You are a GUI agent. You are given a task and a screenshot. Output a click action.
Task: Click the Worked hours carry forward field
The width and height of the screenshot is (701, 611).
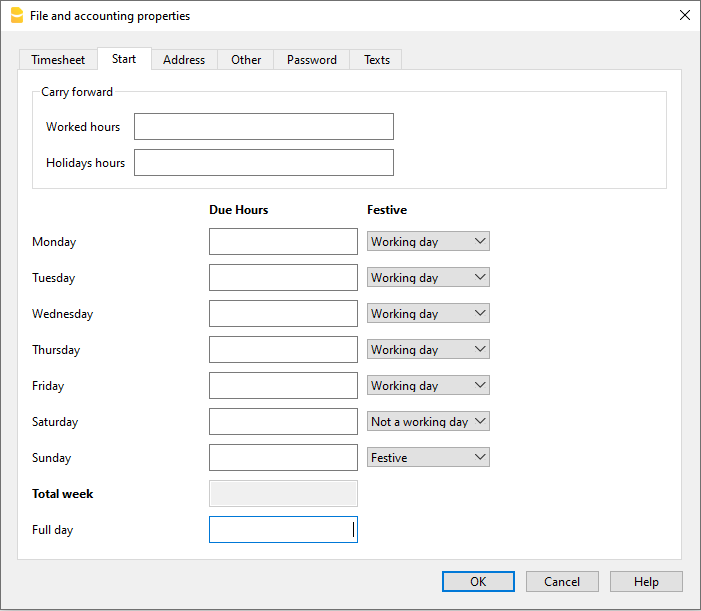pos(264,127)
